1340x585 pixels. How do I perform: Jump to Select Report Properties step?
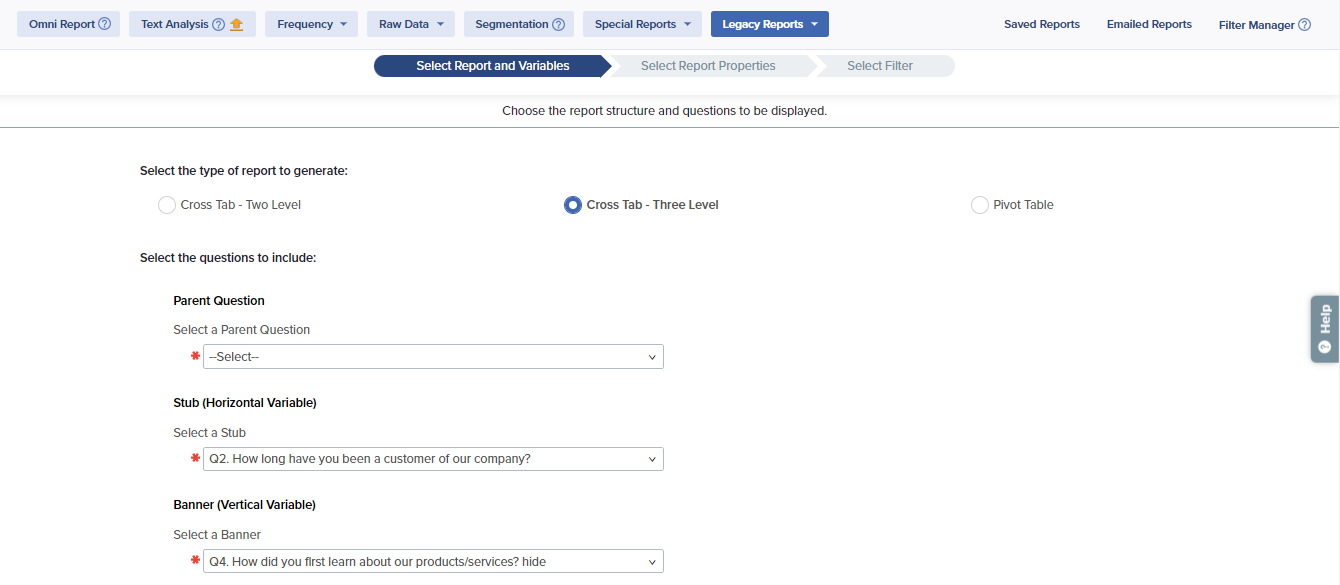[708, 66]
